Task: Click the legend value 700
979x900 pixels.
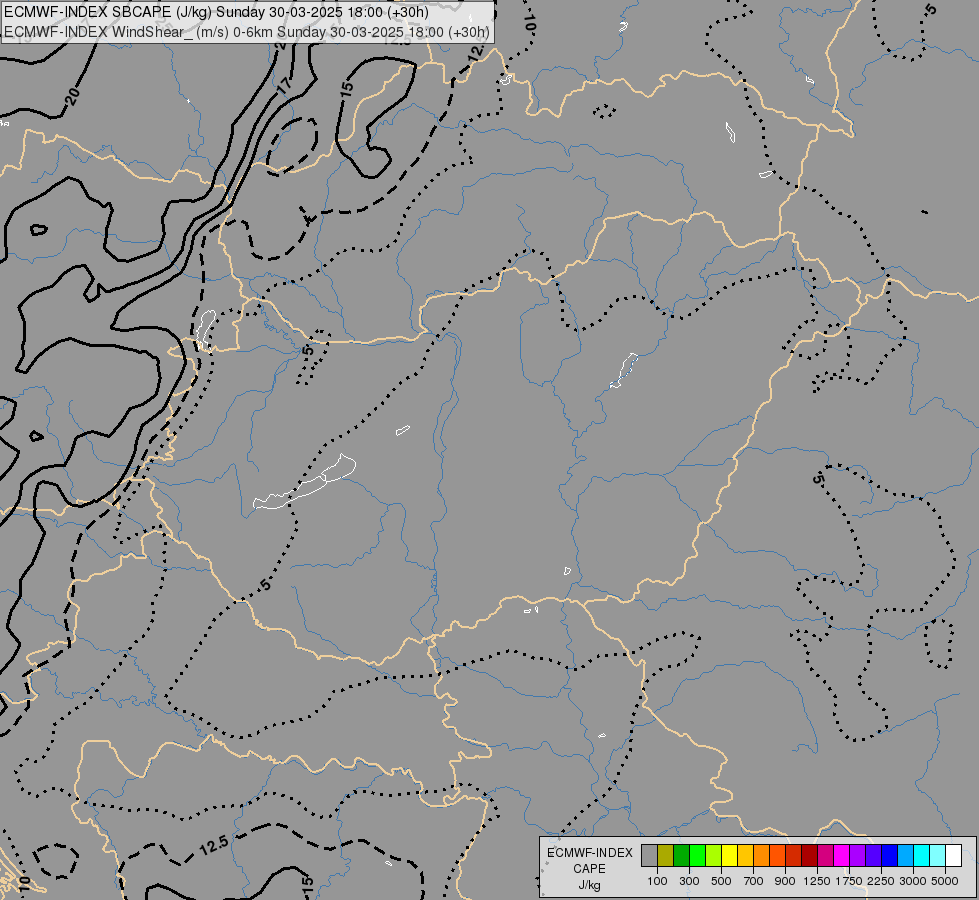Action: 754,881
